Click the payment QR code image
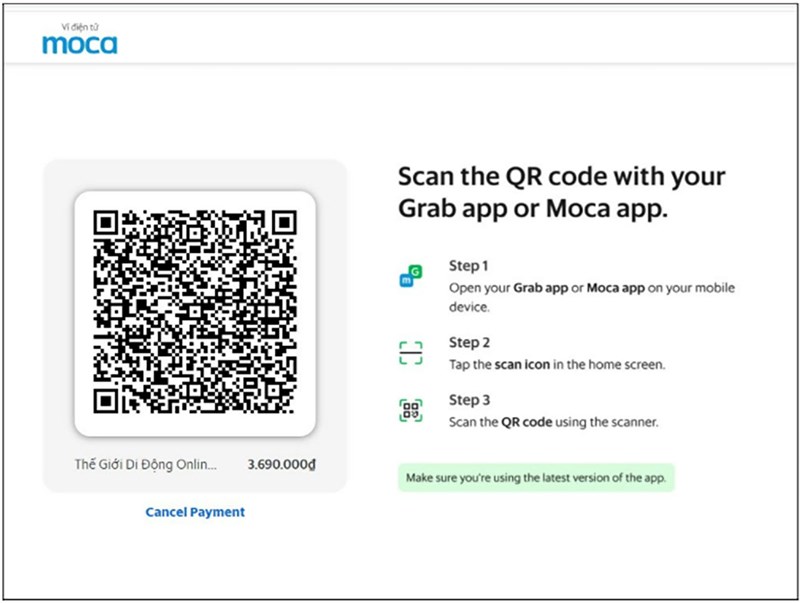The height and width of the screenshot is (603, 800). (x=195, y=312)
